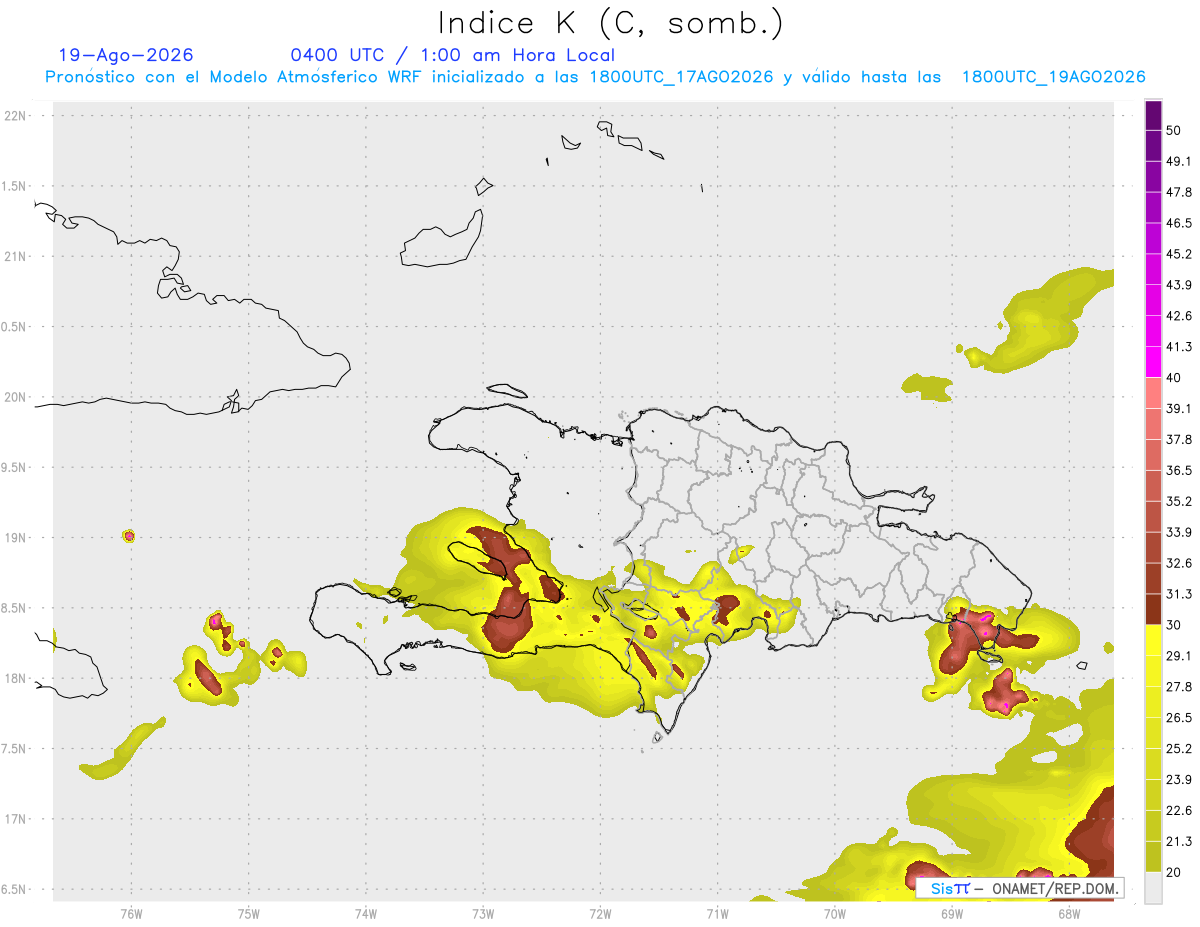Select the date text "19-Ago-2026"
This screenshot has height=927, width=1200.
(126, 55)
